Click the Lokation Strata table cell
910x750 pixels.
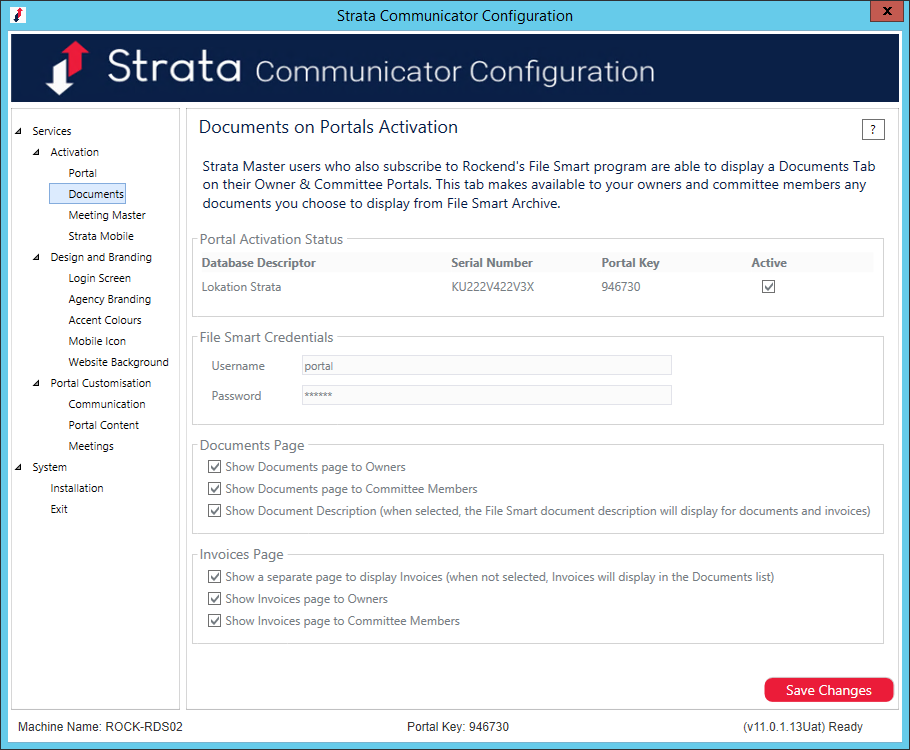(241, 287)
